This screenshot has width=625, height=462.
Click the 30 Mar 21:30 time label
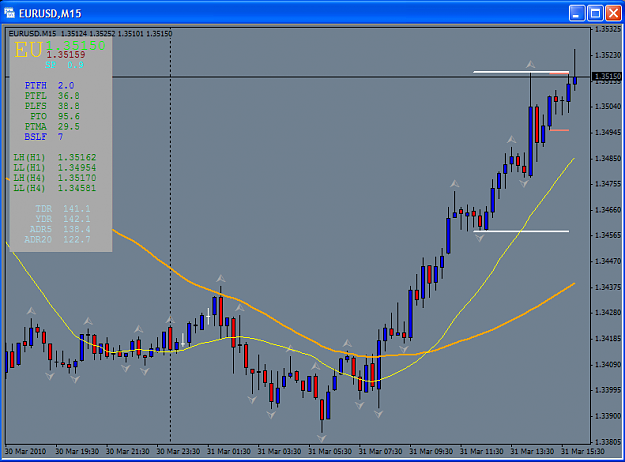tap(128, 452)
